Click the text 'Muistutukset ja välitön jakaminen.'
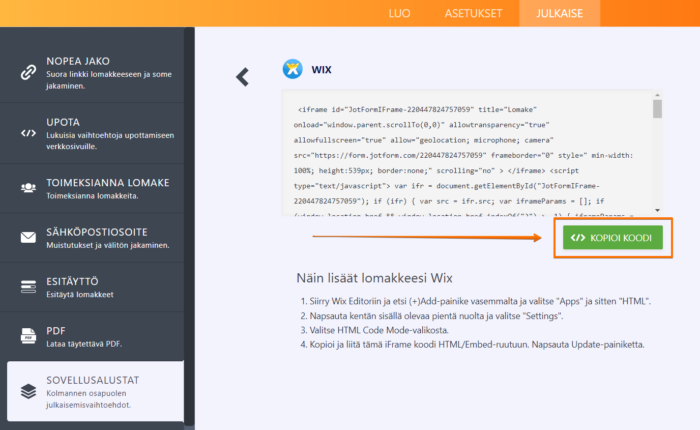This screenshot has width=700, height=430. tap(108, 245)
